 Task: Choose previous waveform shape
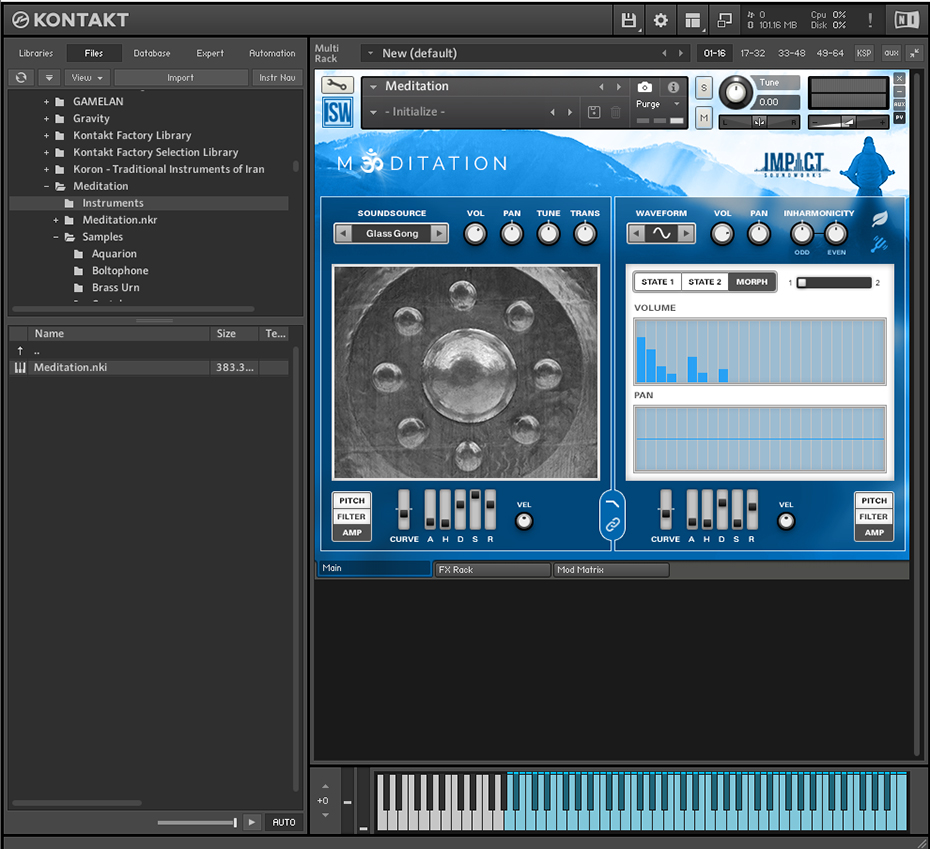(x=636, y=233)
